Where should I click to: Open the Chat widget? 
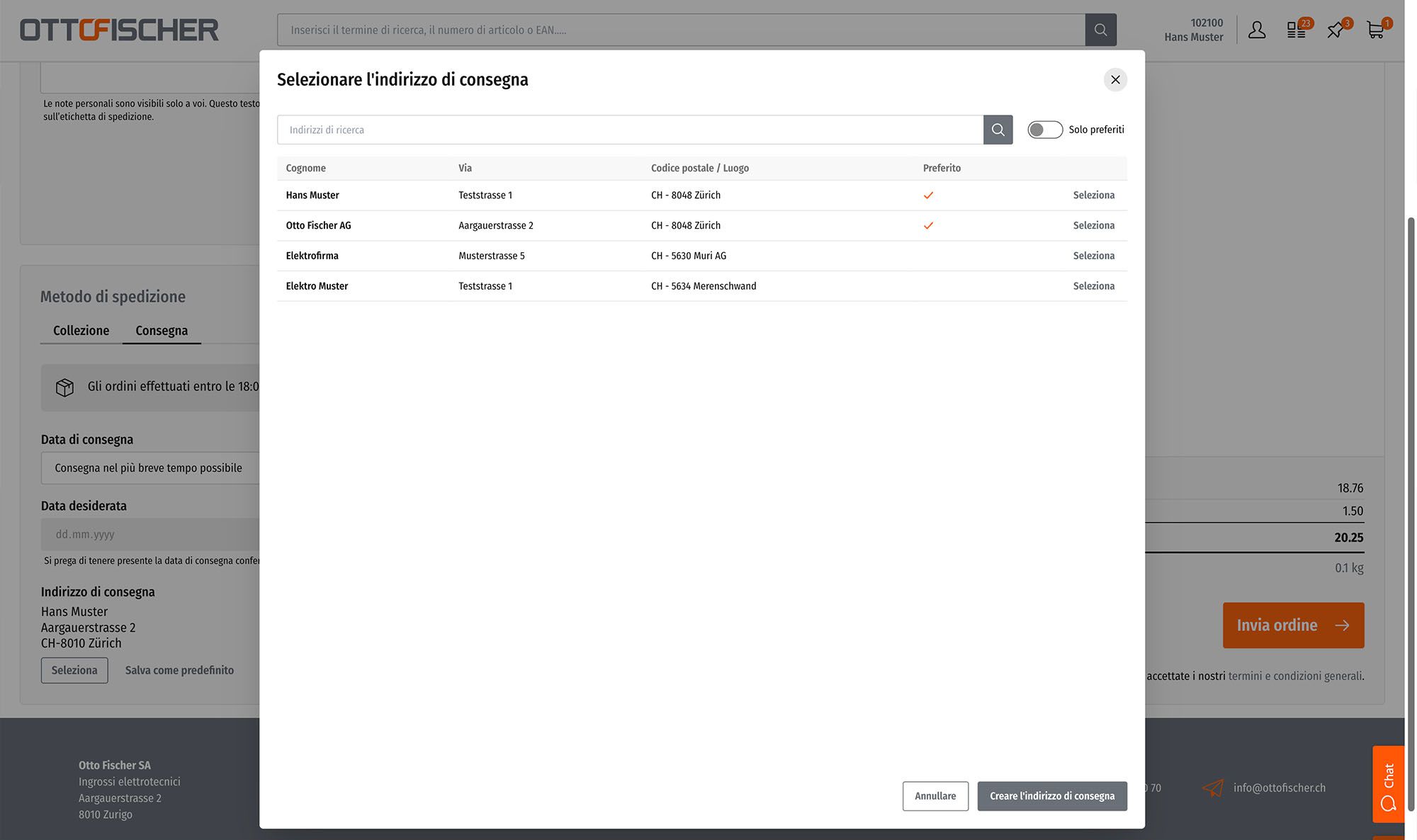1388,784
